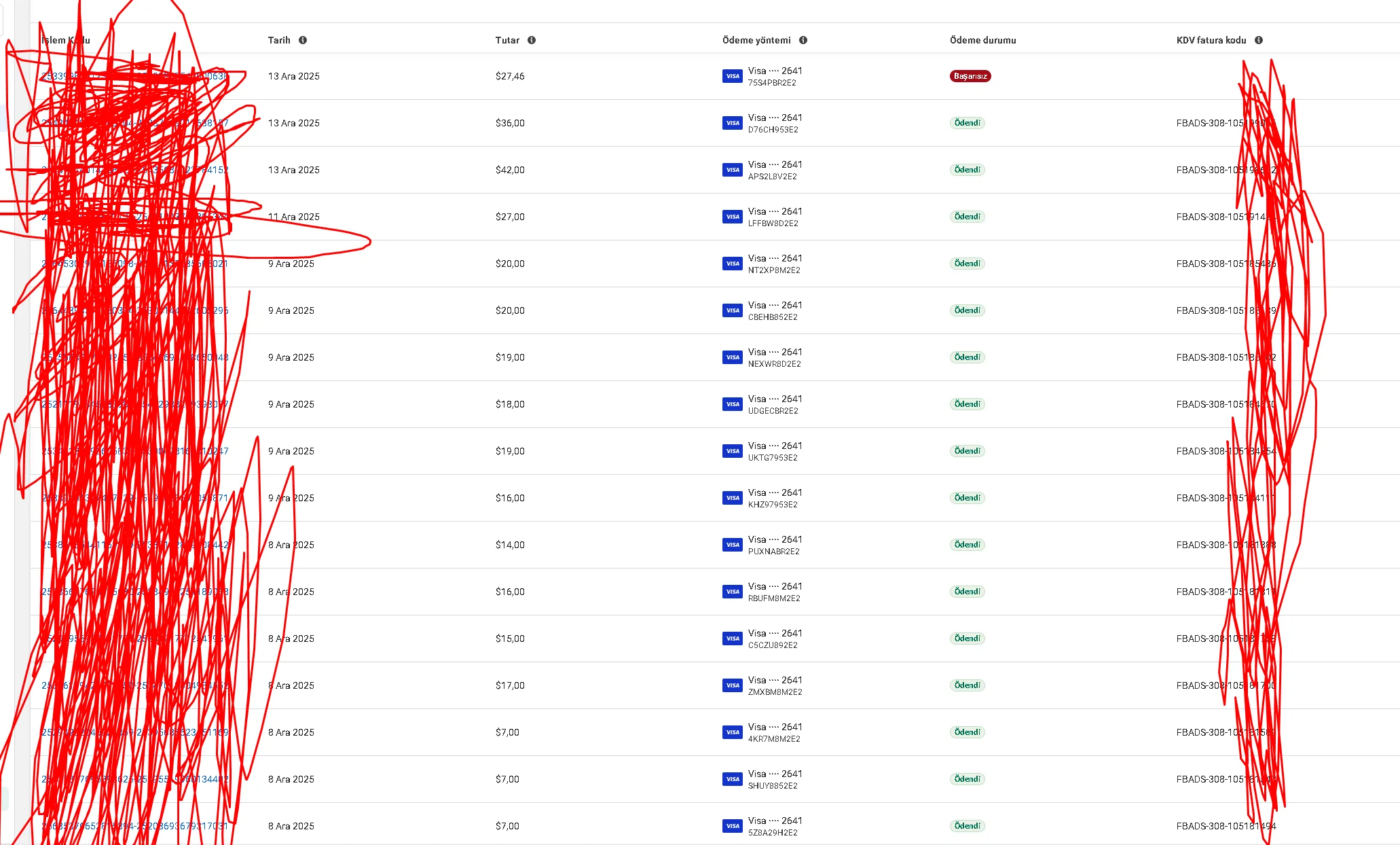This screenshot has width=1400, height=845.
Task: Click info icon next to KDV fatura kodu
Action: click(1259, 40)
